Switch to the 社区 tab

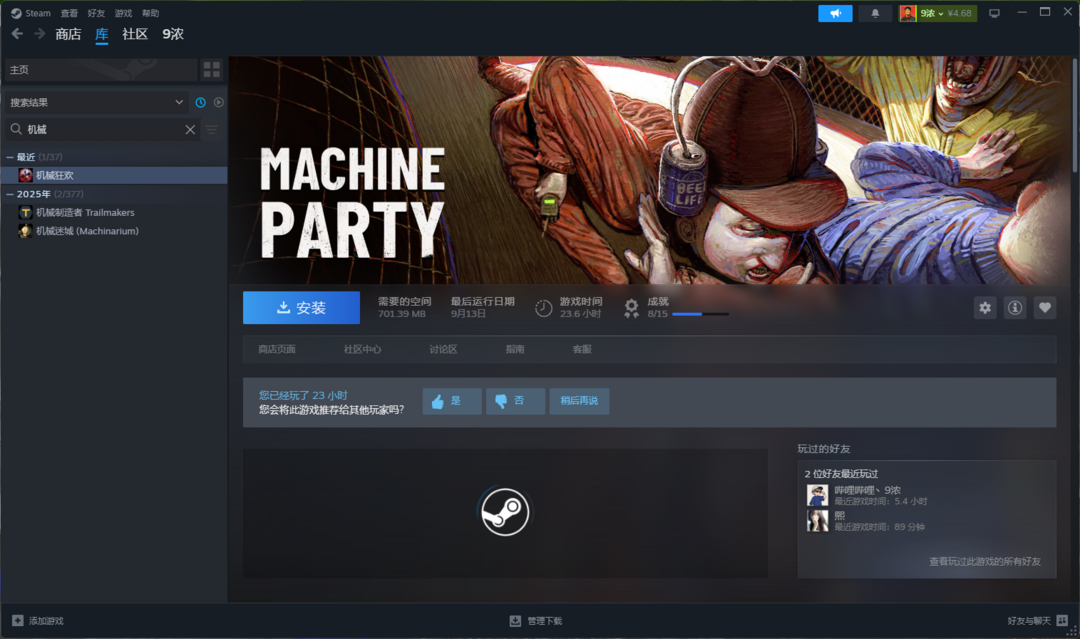pyautogui.click(x=135, y=34)
